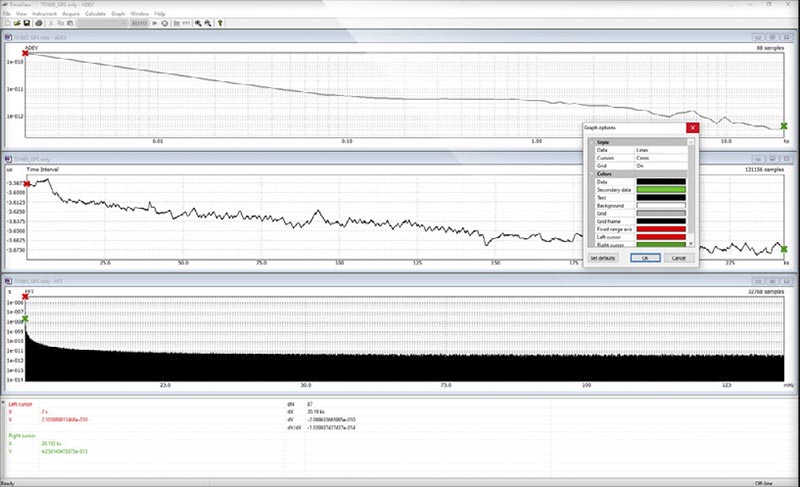Close the Graph options dialog
The height and width of the screenshot is (487, 800).
(x=692, y=127)
